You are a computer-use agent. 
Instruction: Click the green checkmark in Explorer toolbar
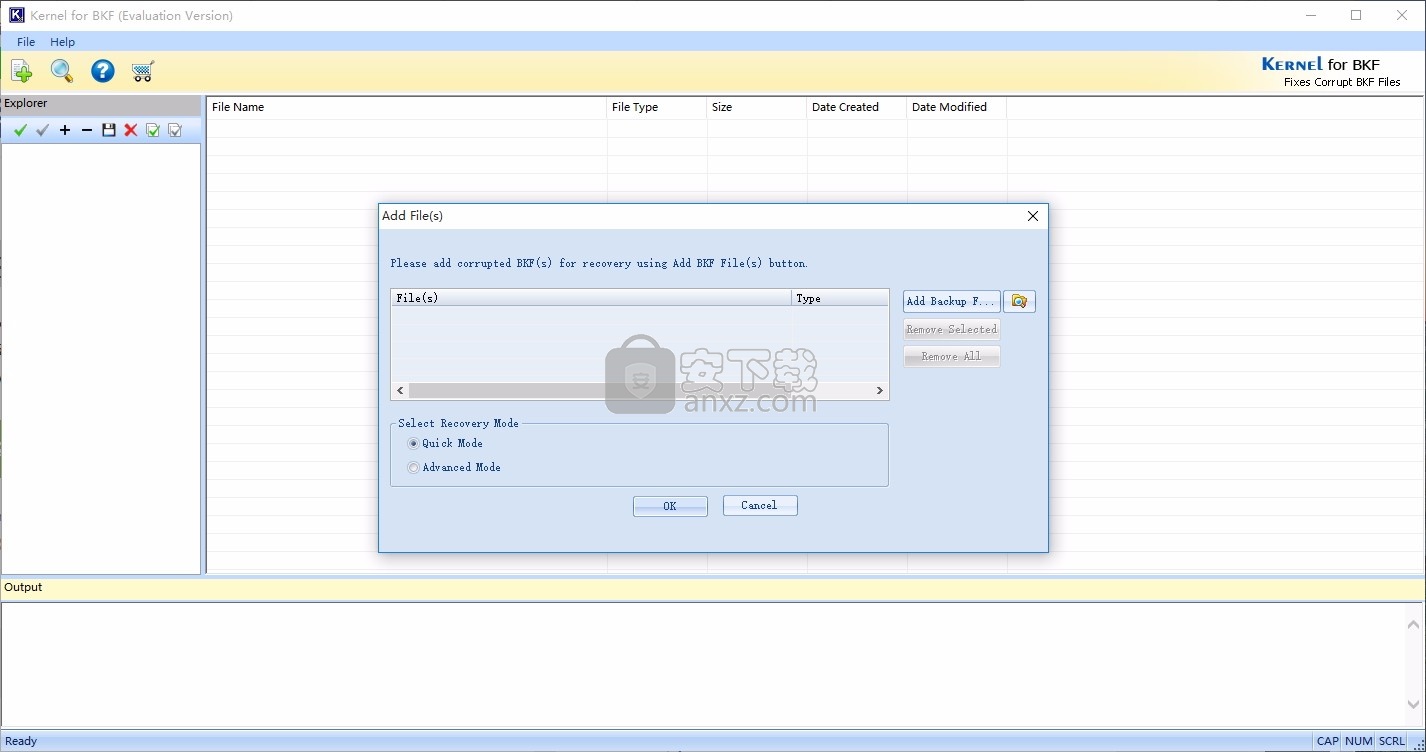tap(20, 130)
